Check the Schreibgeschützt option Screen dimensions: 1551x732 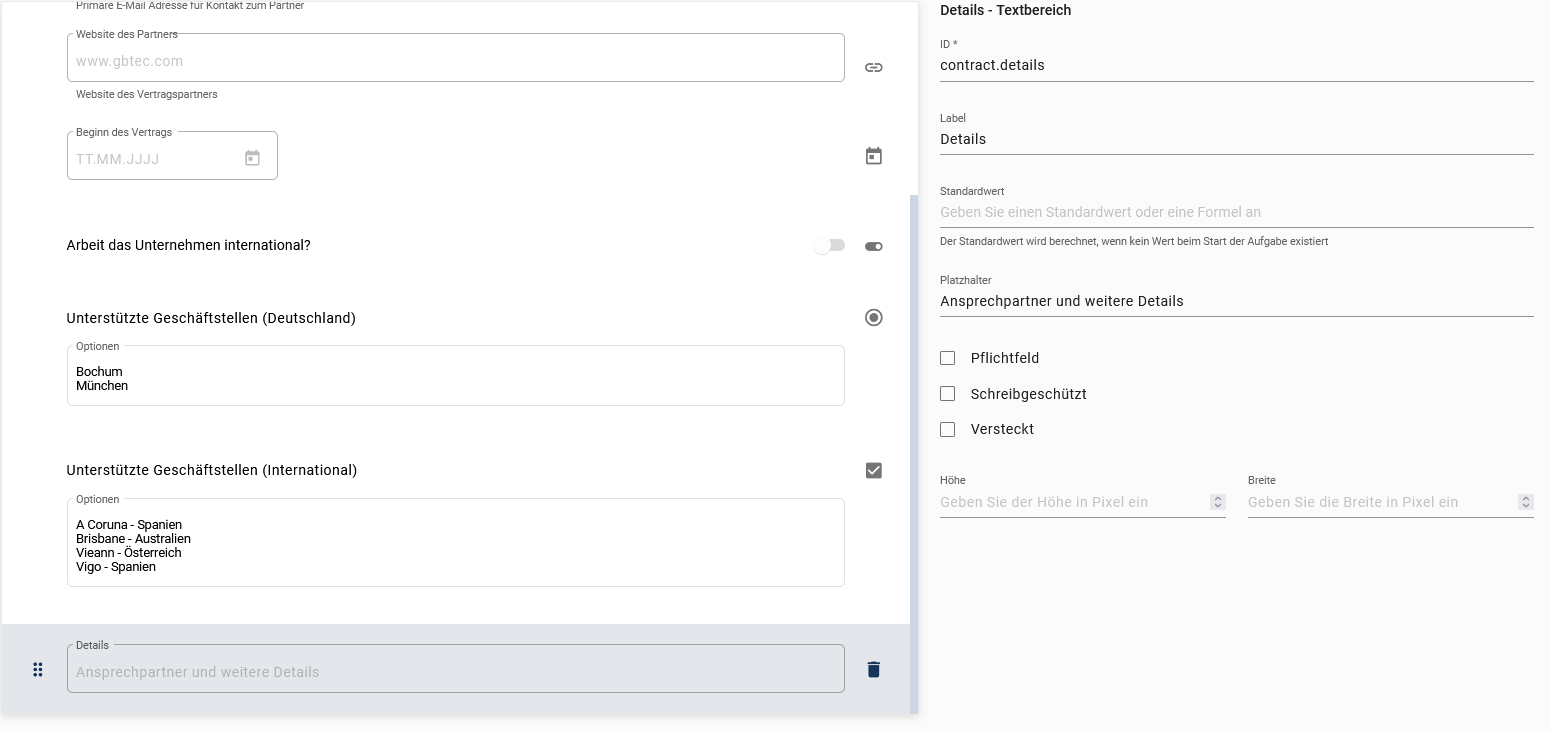[x=948, y=394]
